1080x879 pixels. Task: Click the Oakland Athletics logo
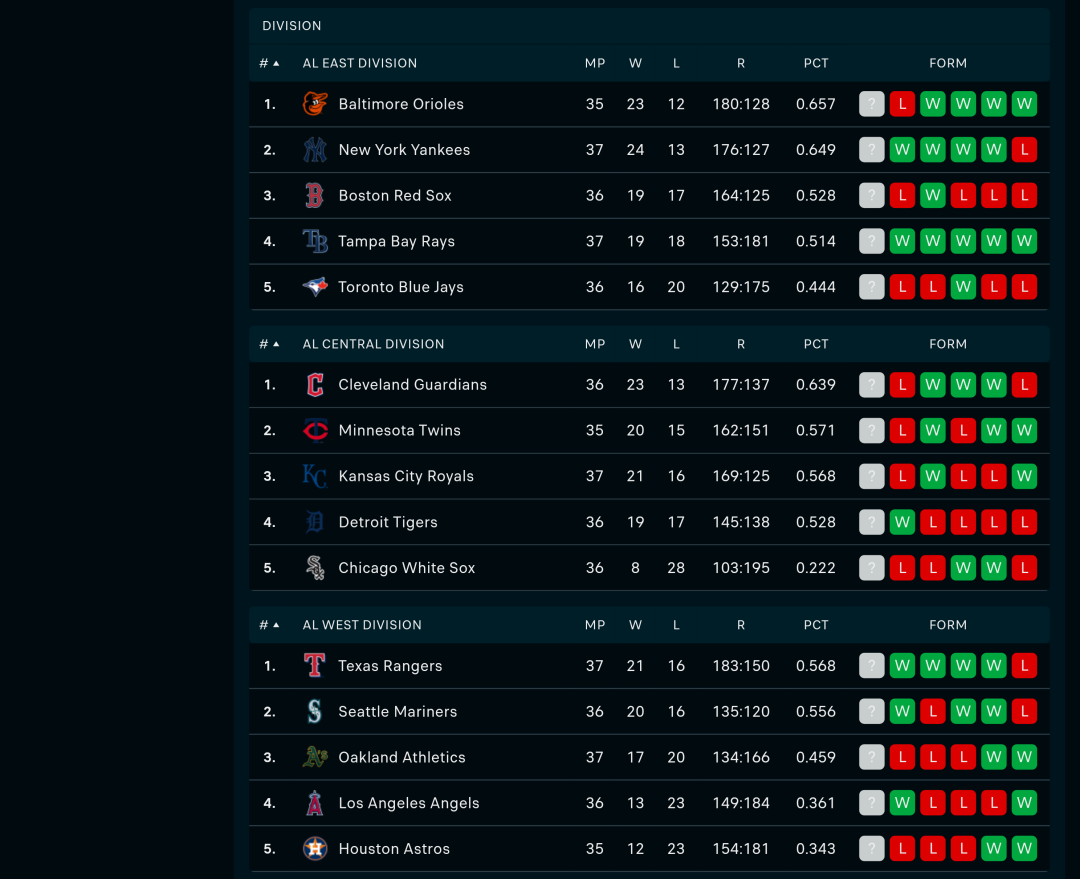315,758
